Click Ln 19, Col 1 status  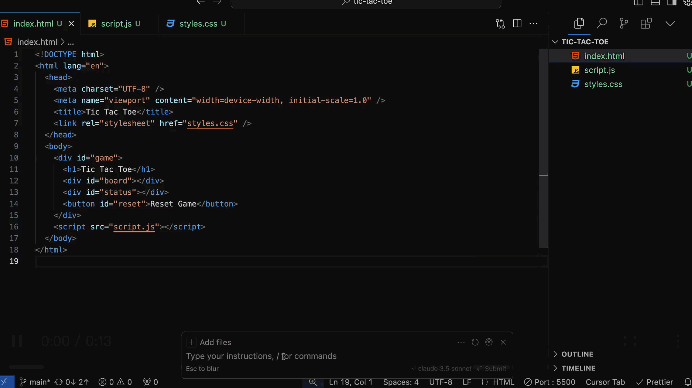(x=350, y=382)
